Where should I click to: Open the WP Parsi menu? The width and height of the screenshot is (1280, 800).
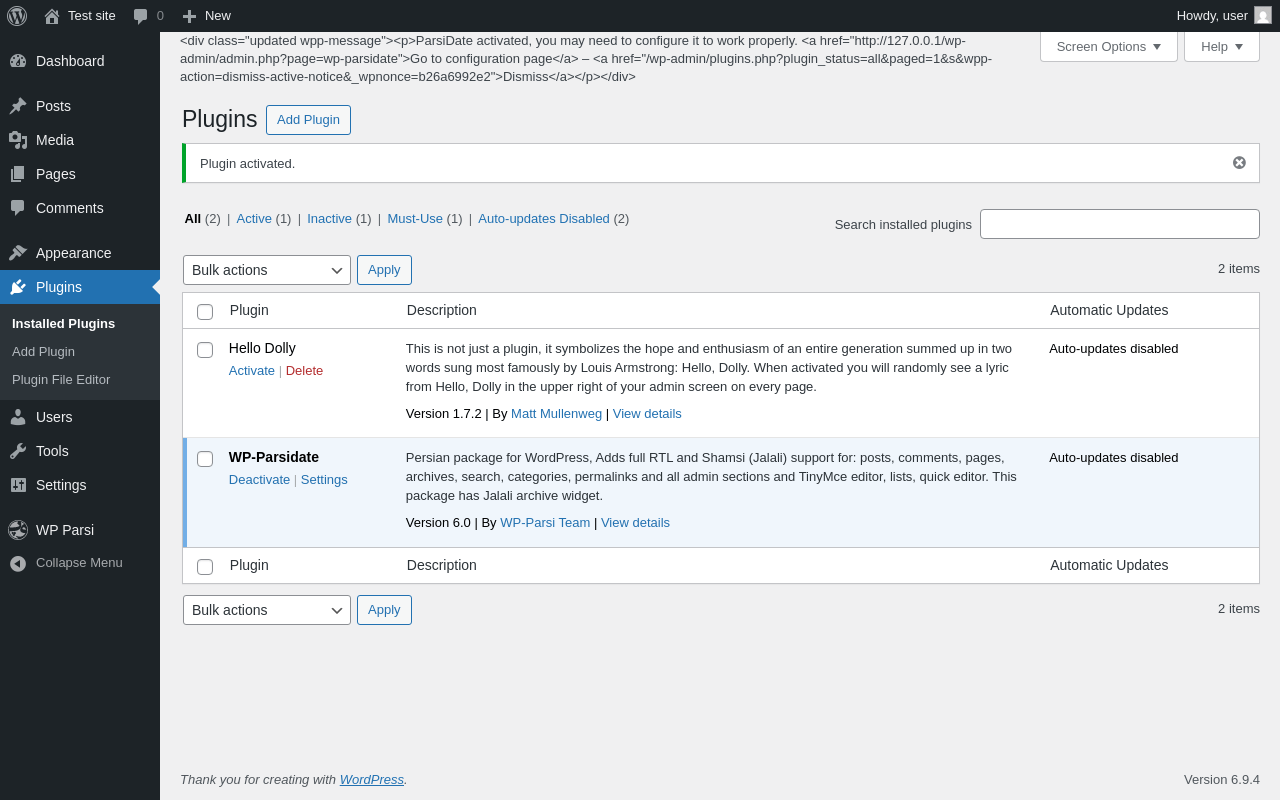[x=80, y=530]
